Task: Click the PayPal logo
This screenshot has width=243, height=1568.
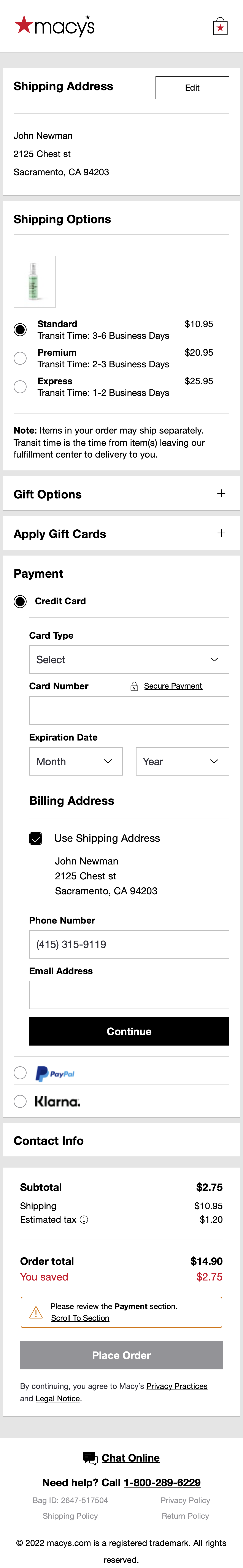Action: [x=55, y=1073]
